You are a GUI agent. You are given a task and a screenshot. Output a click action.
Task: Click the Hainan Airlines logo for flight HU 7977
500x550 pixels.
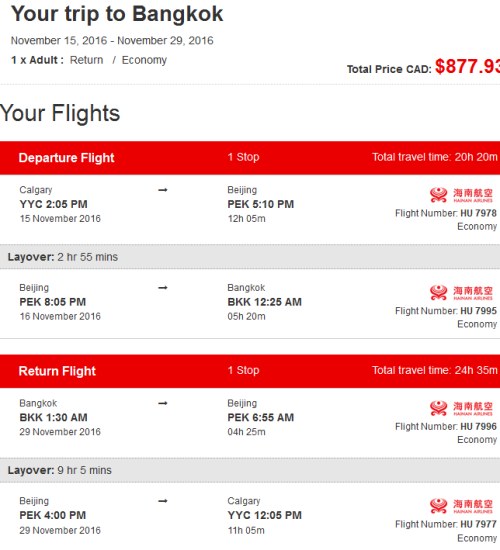pos(461,506)
